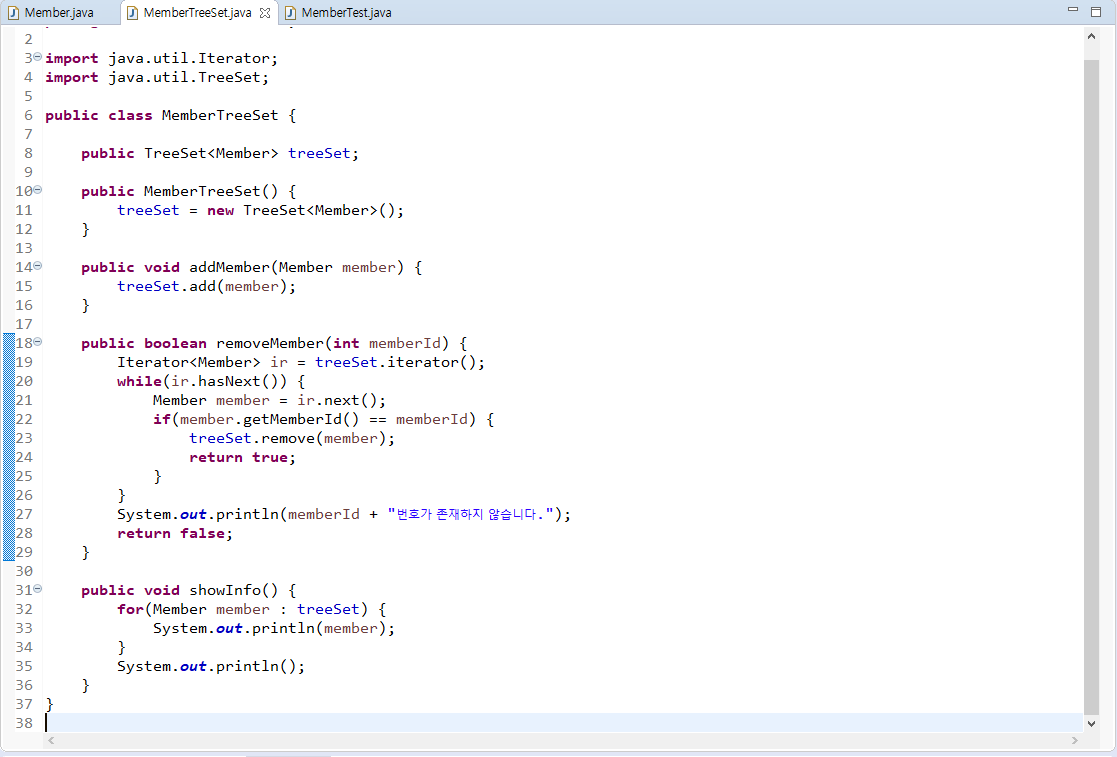Close the MemberTreeSet.java tab with its X
The image size is (1117, 757).
(x=265, y=13)
